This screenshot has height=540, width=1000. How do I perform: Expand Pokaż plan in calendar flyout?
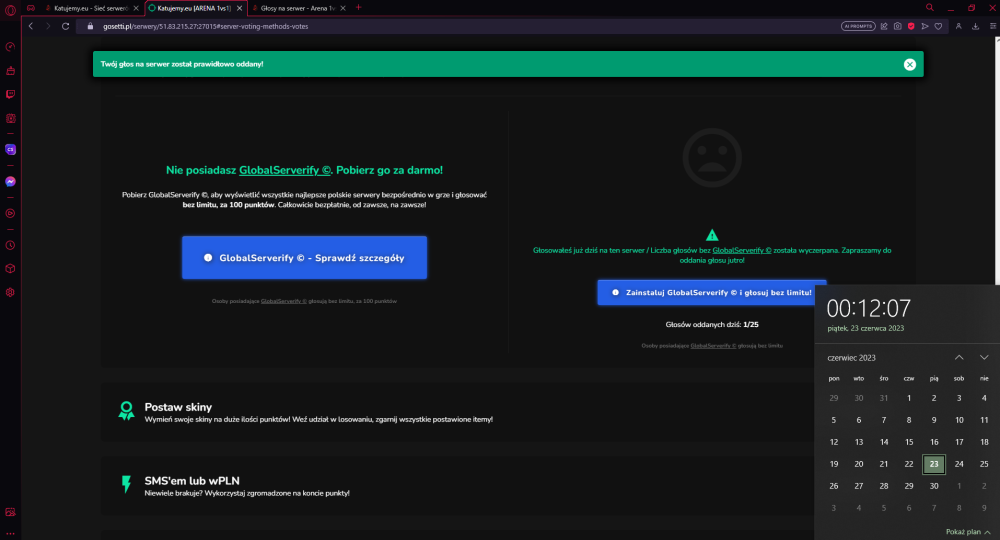[x=967, y=532]
